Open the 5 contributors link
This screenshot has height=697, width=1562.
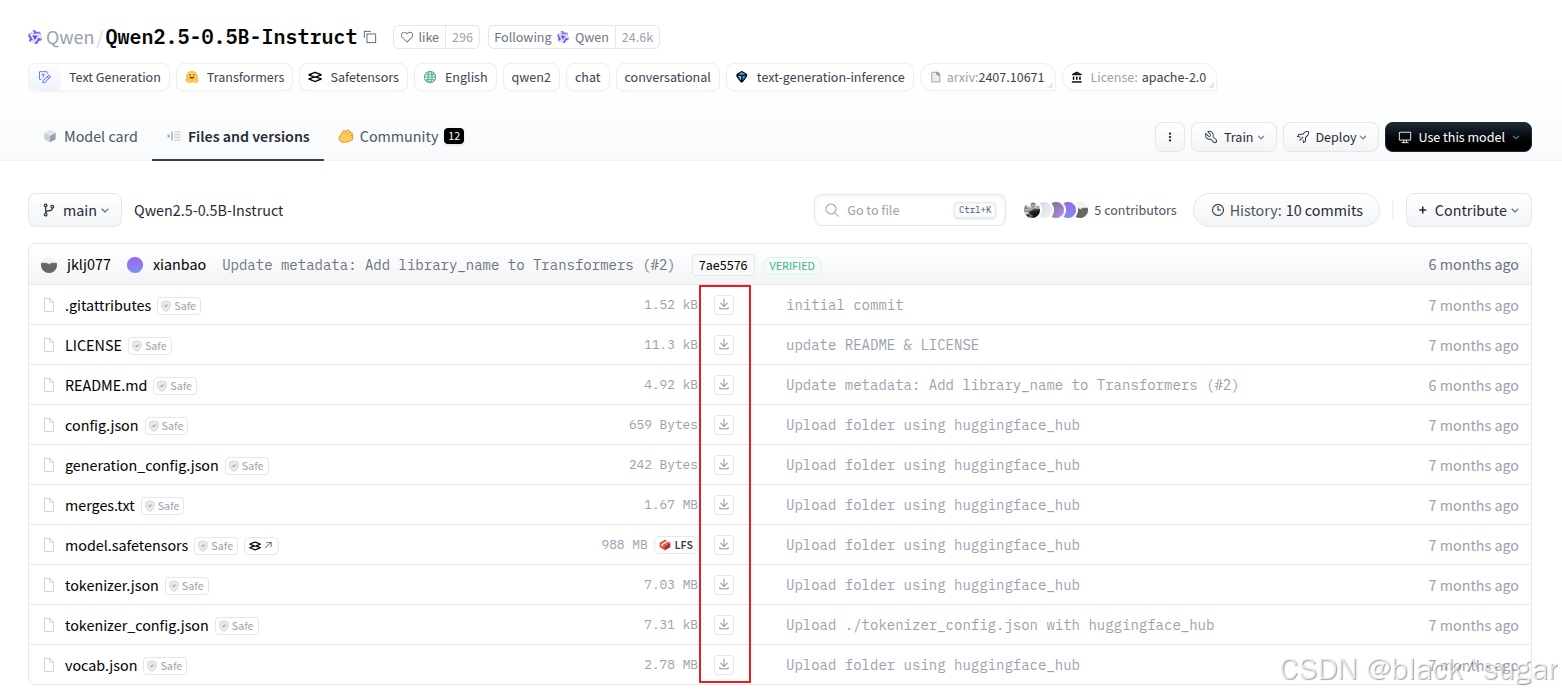coord(1135,210)
